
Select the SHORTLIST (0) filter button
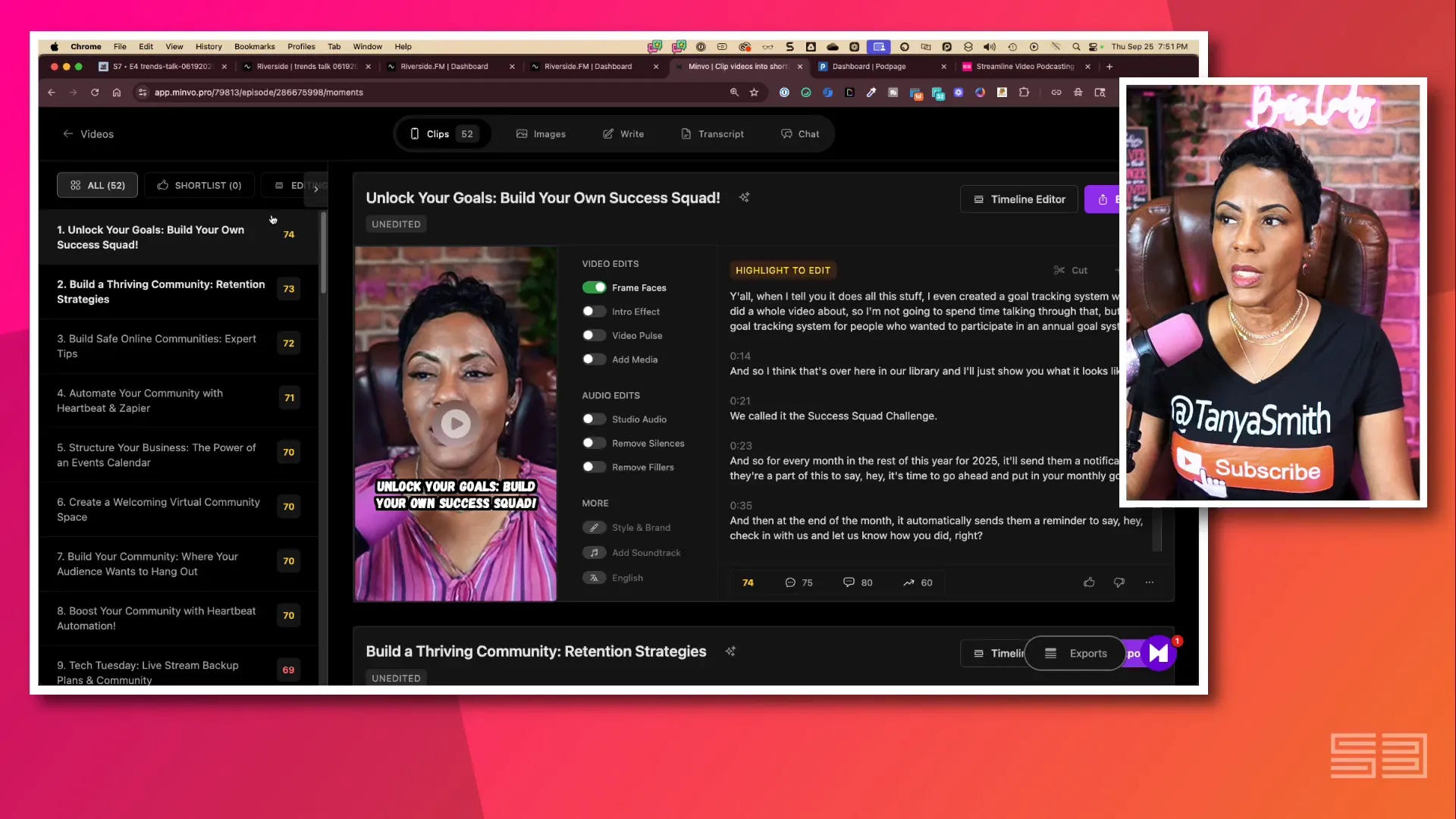199,185
